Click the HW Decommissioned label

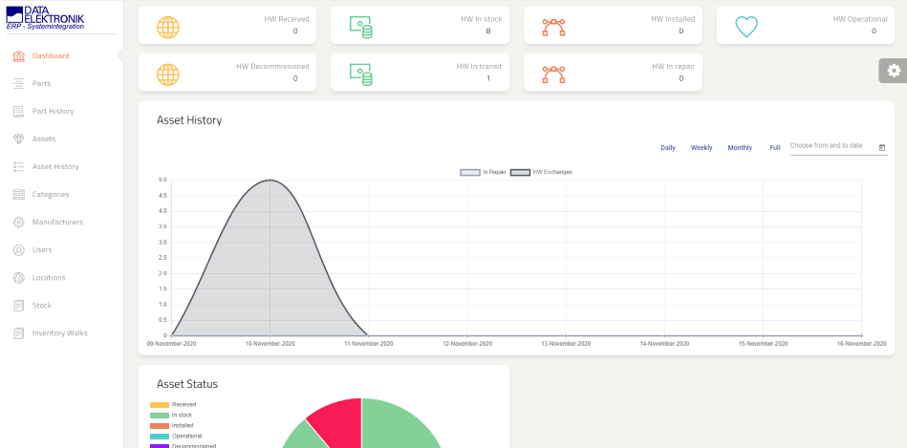point(272,67)
